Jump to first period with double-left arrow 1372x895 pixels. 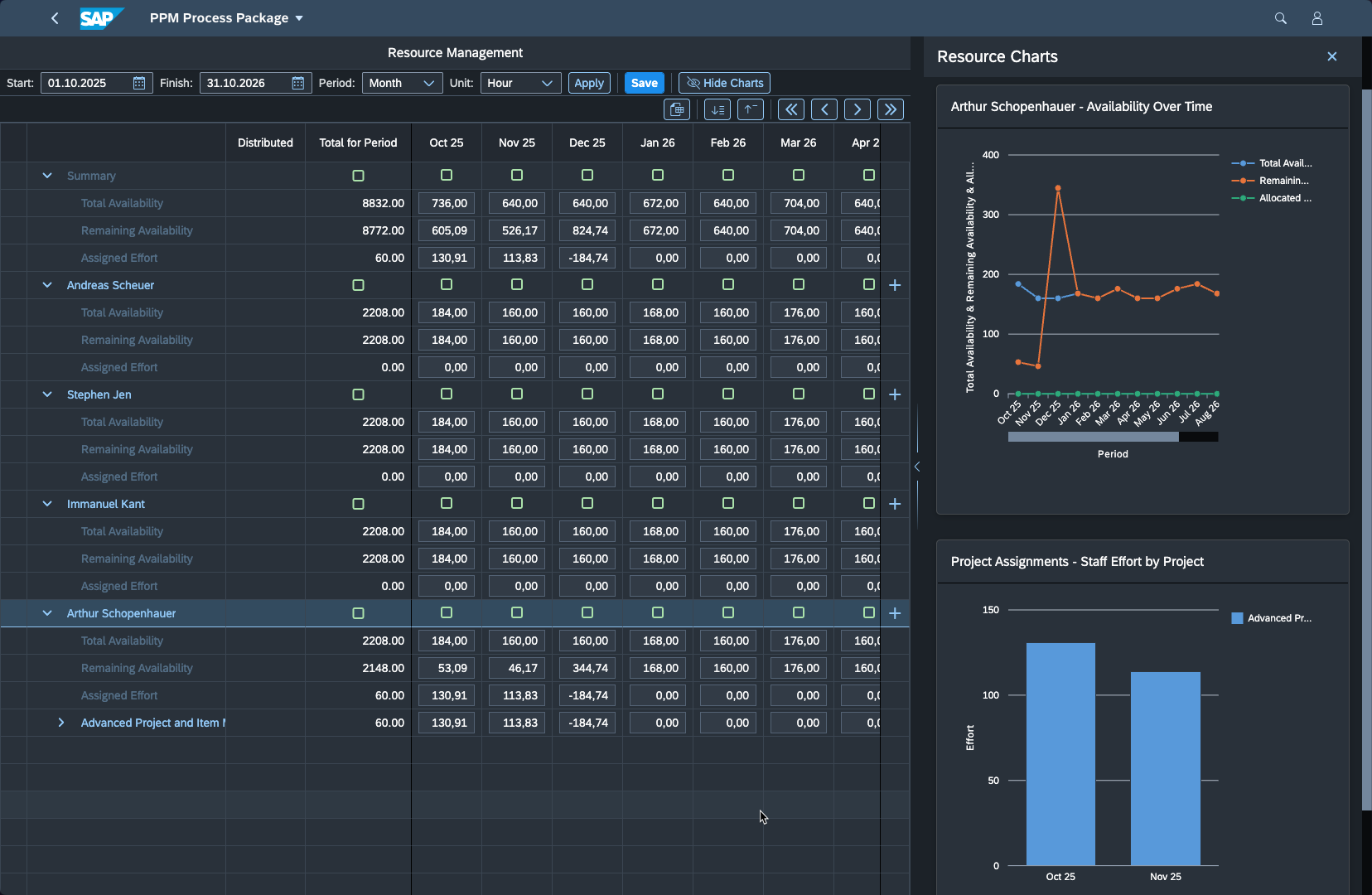point(790,109)
